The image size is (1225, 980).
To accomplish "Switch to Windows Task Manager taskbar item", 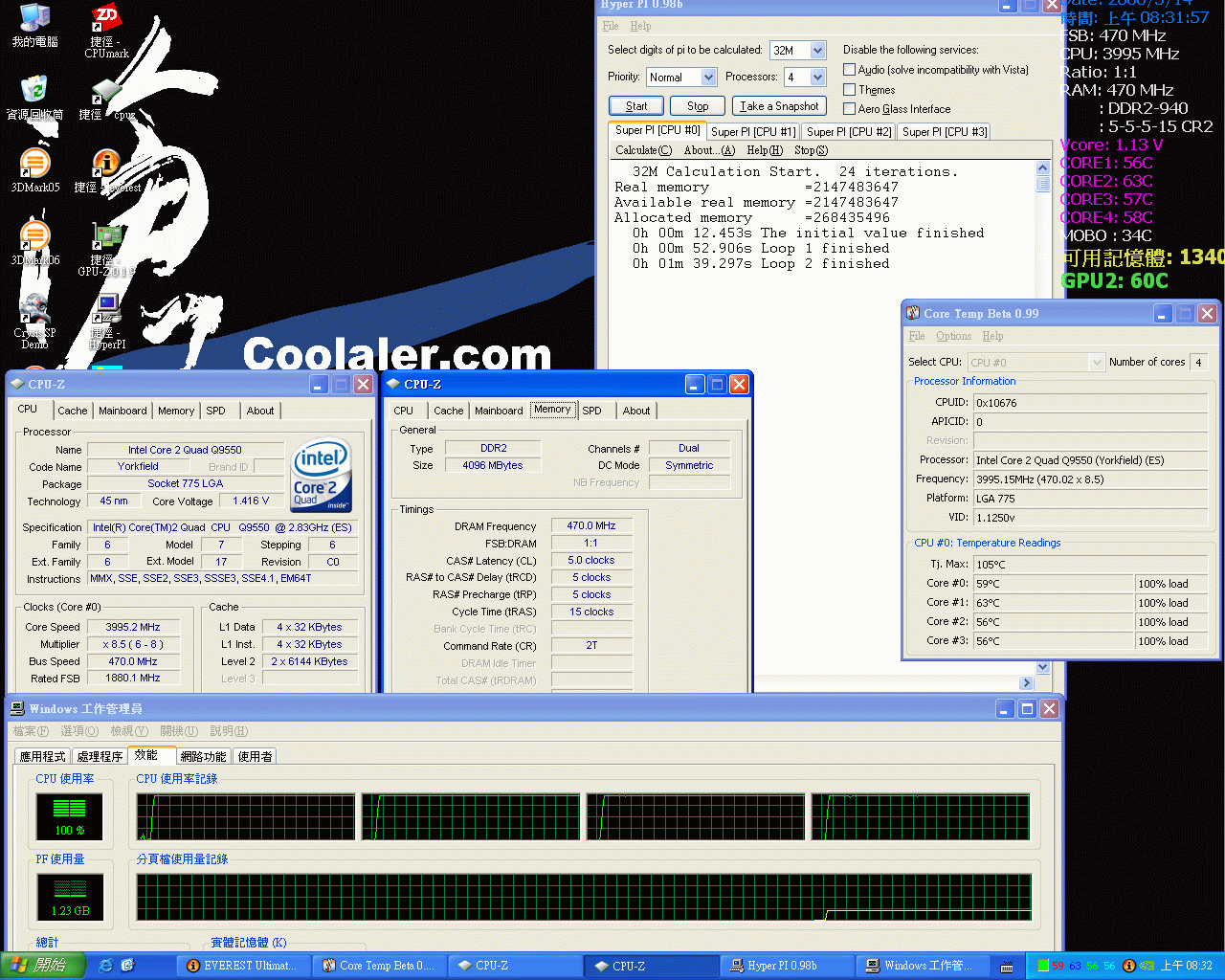I will point(924,966).
